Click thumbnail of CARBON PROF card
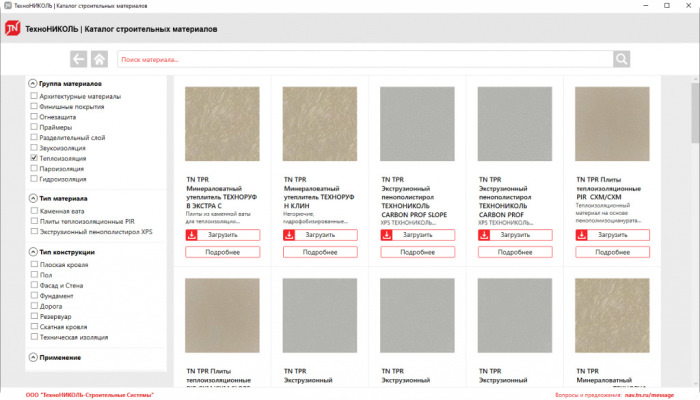 (515, 124)
